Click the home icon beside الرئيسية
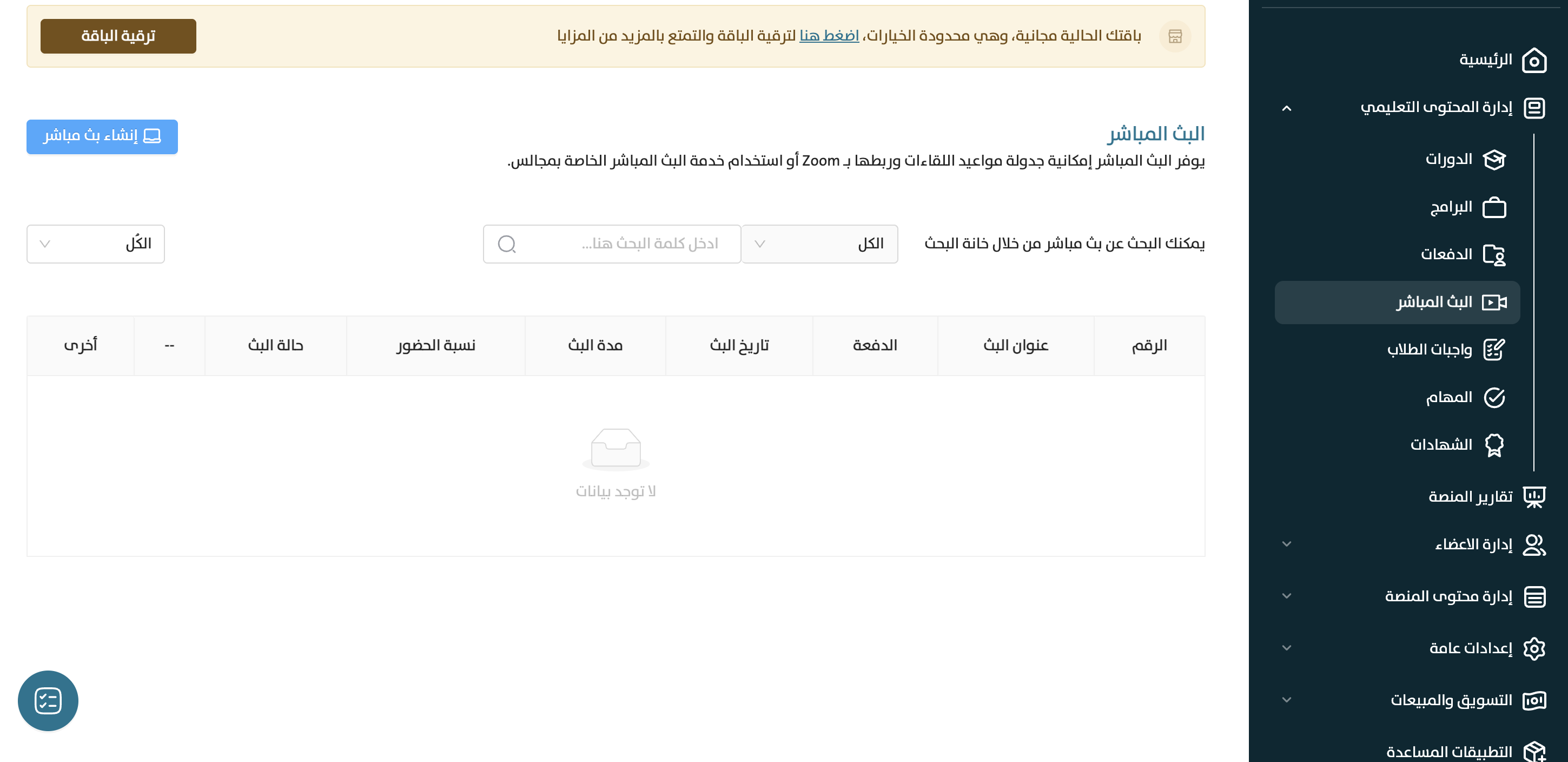 click(1533, 60)
